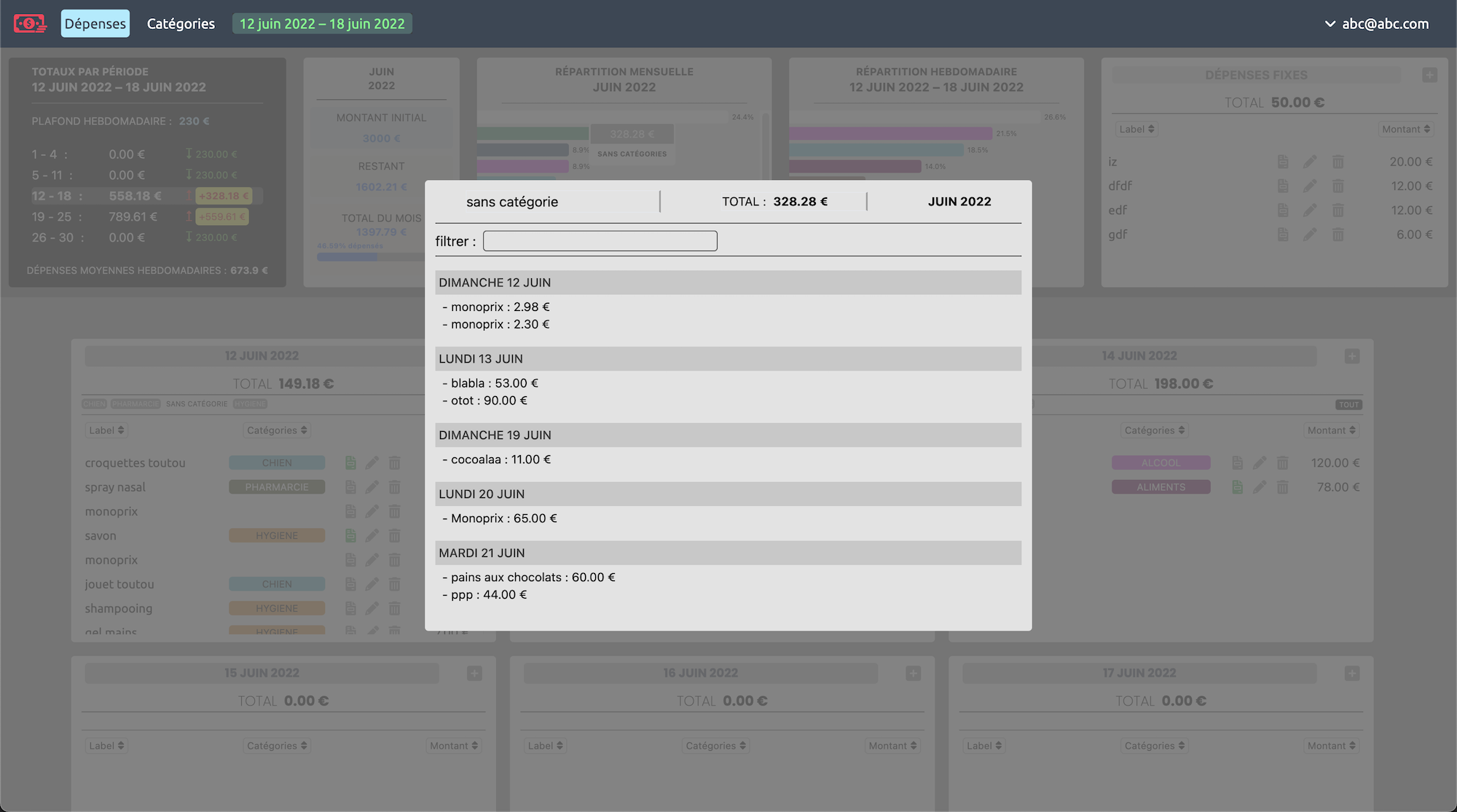Click the note icon for fixed expense gdf
The image size is (1457, 812).
1283,234
